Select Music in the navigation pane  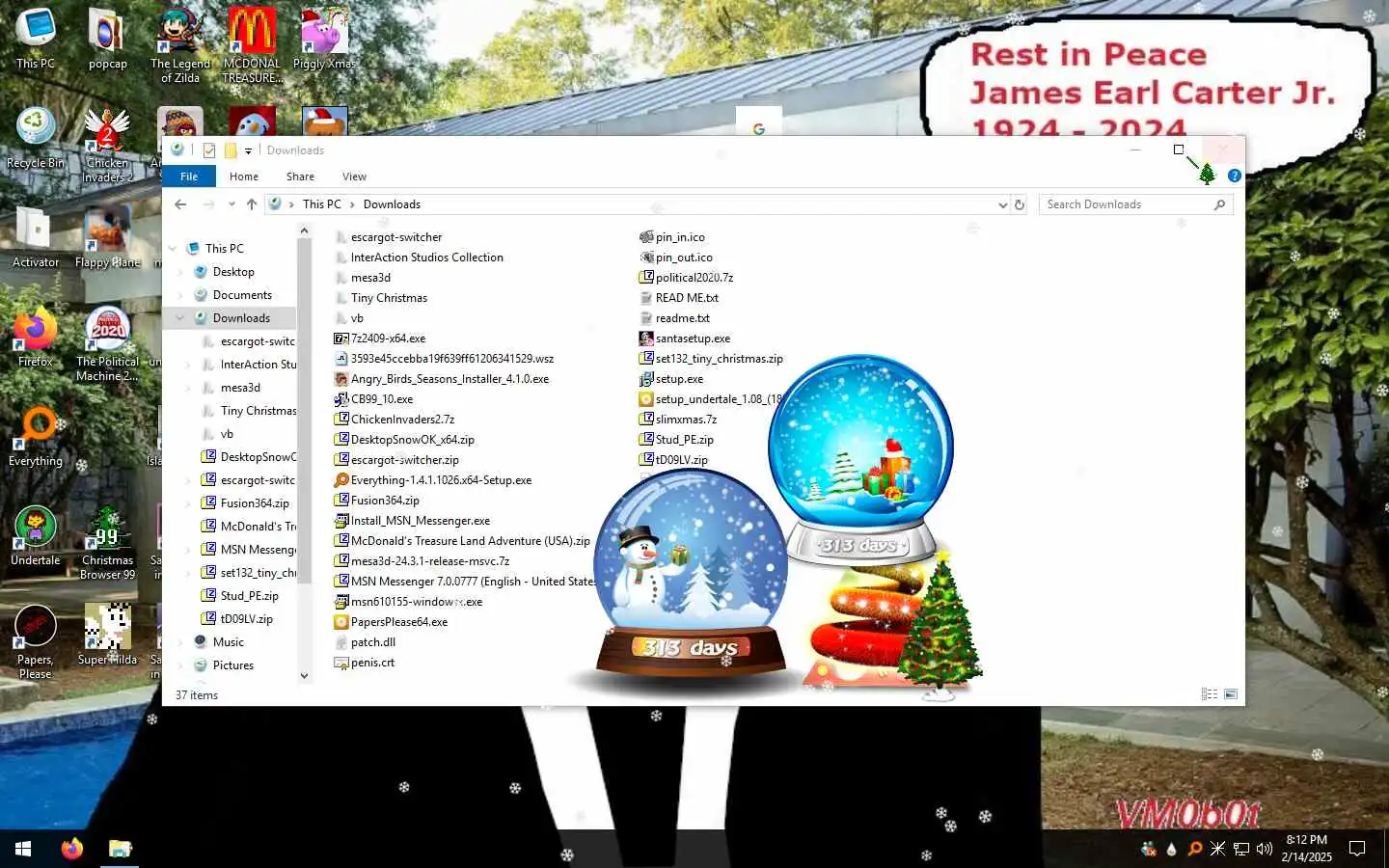[x=228, y=642]
